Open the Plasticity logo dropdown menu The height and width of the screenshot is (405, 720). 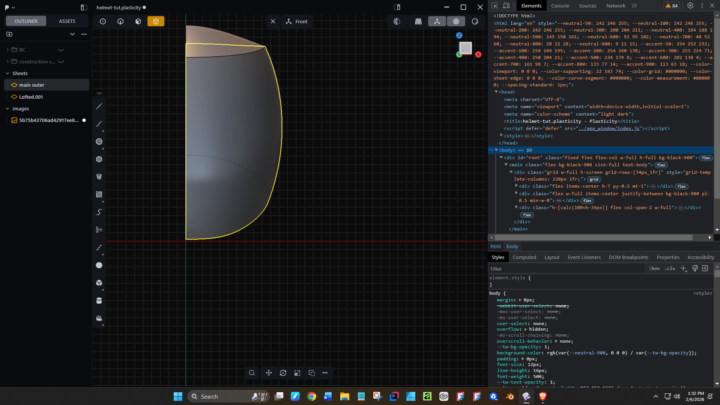tap(10, 7)
